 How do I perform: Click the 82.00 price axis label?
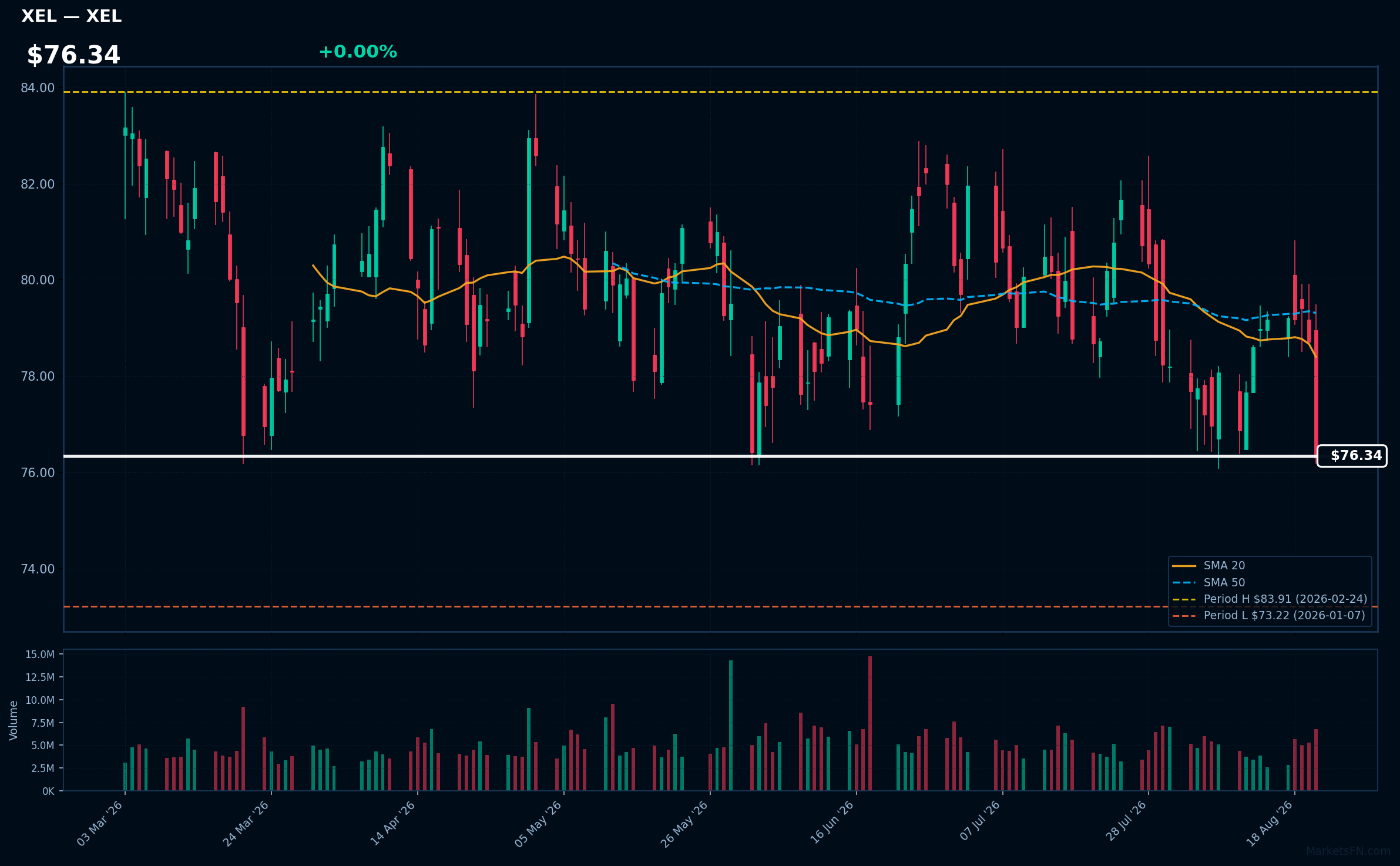38,184
